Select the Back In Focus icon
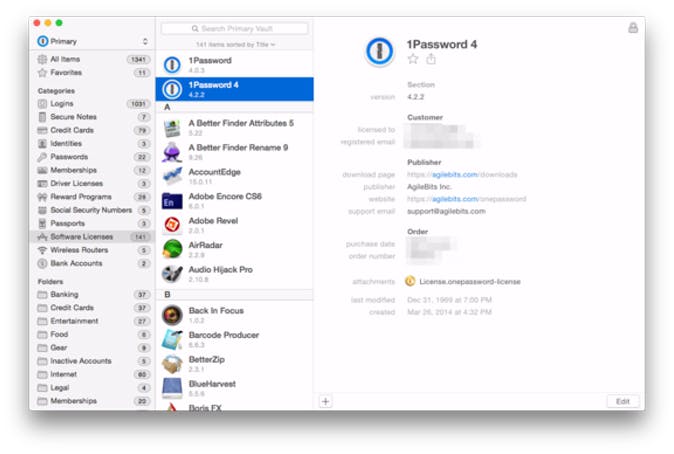 172,315
